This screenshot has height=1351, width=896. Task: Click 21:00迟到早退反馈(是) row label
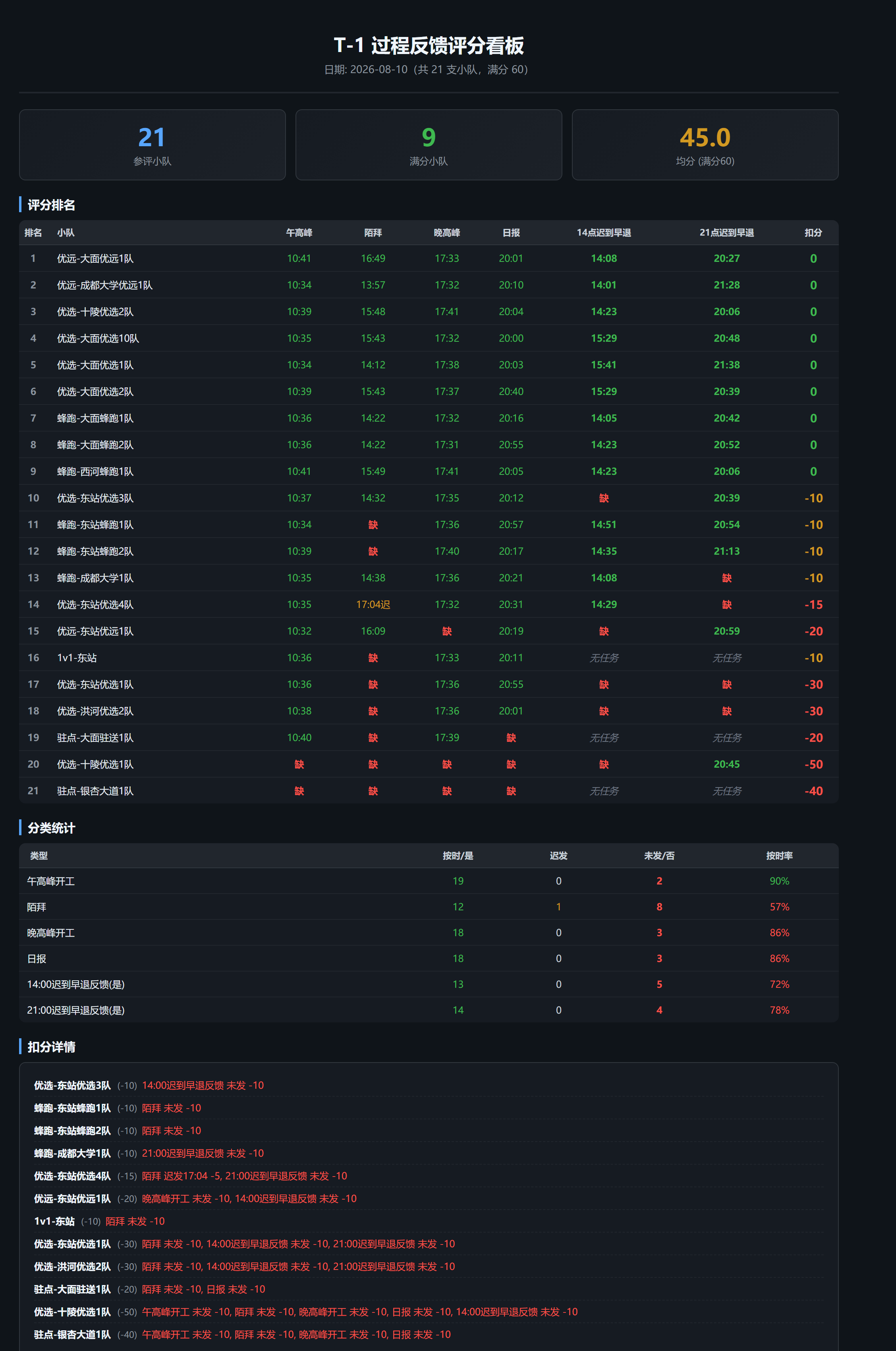tap(75, 1010)
